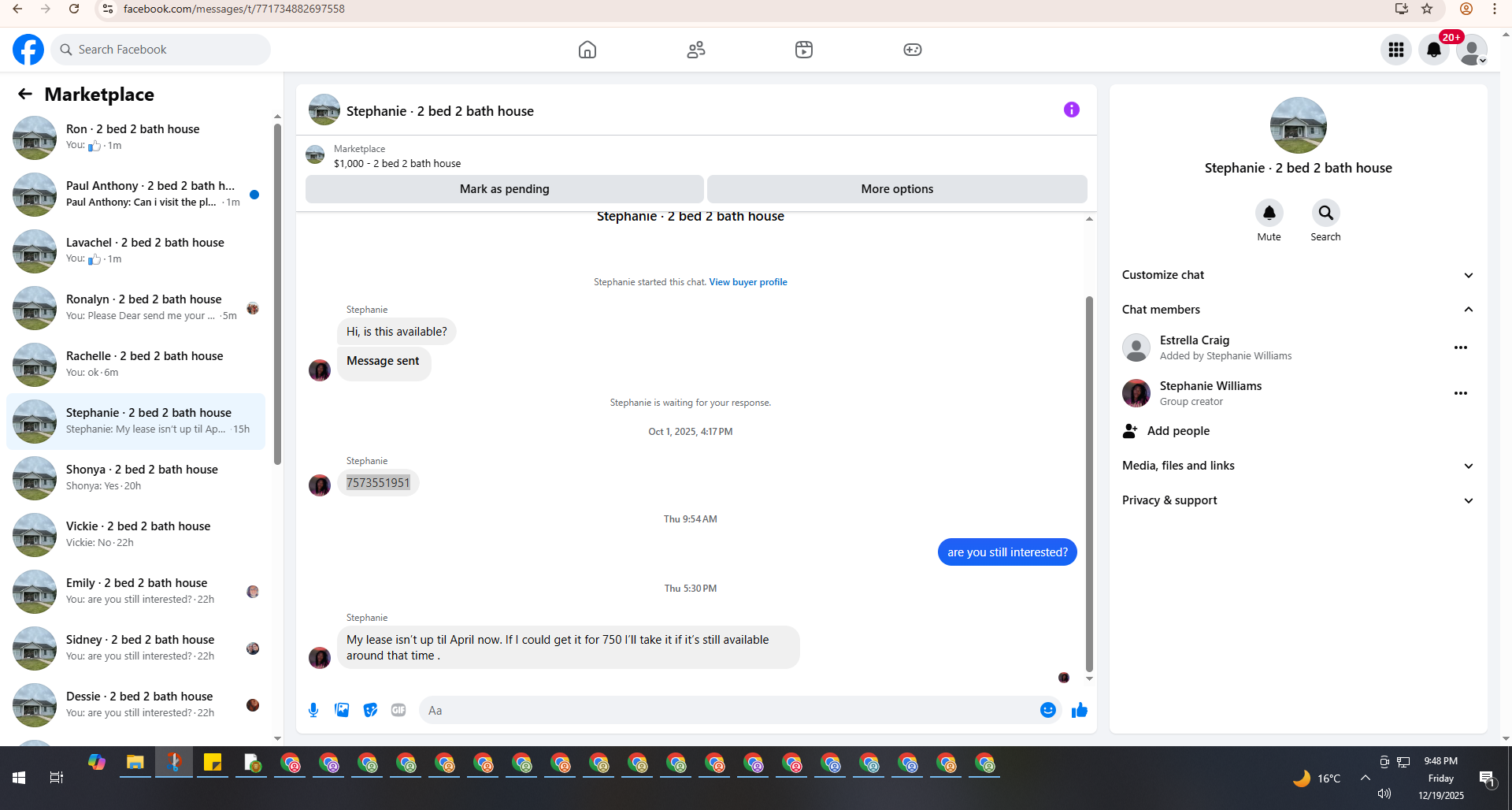Open Lavachel conversation
1512x810 pixels.
136,251
